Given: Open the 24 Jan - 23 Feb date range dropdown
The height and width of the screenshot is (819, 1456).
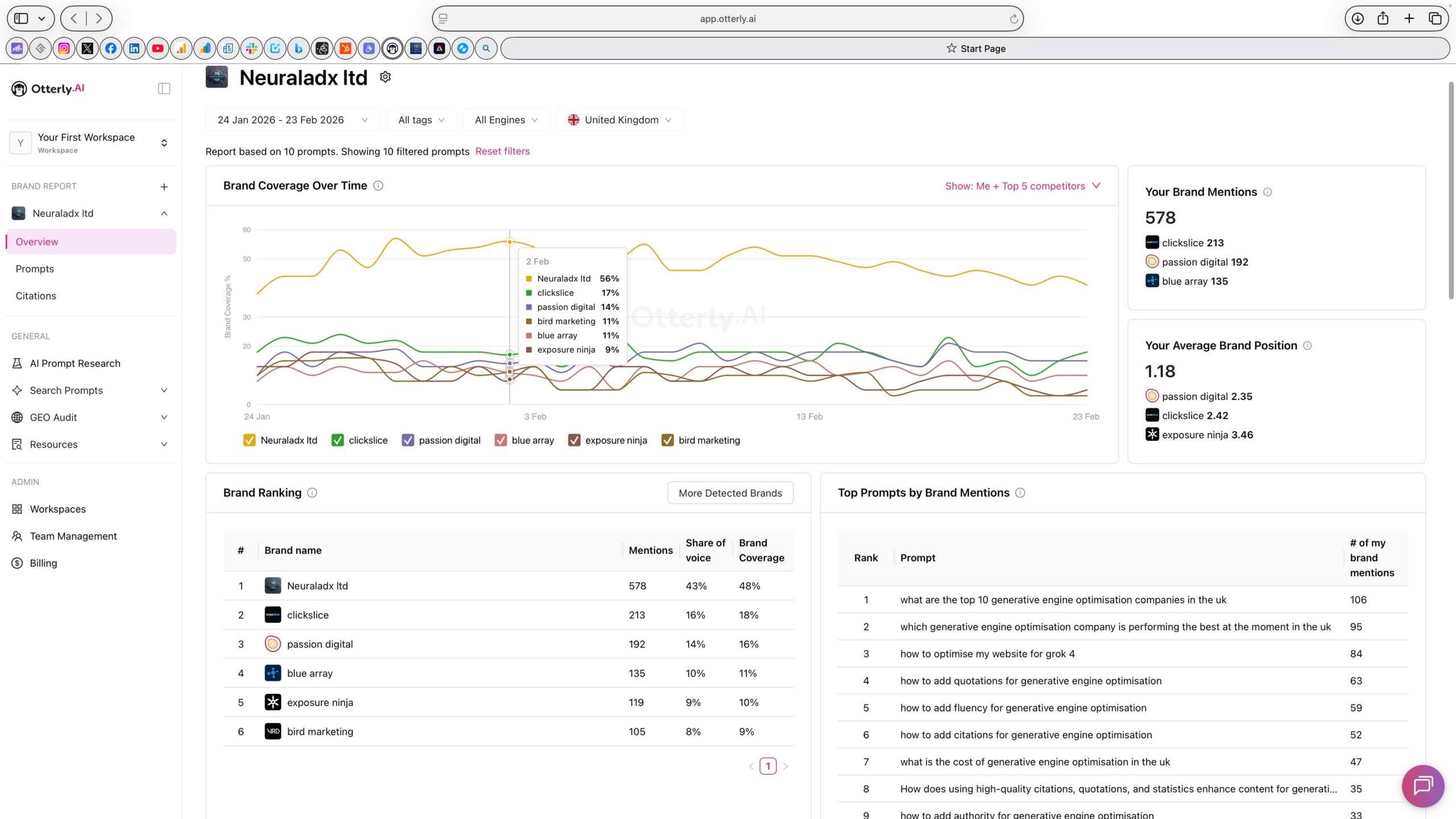Looking at the screenshot, I should point(292,119).
